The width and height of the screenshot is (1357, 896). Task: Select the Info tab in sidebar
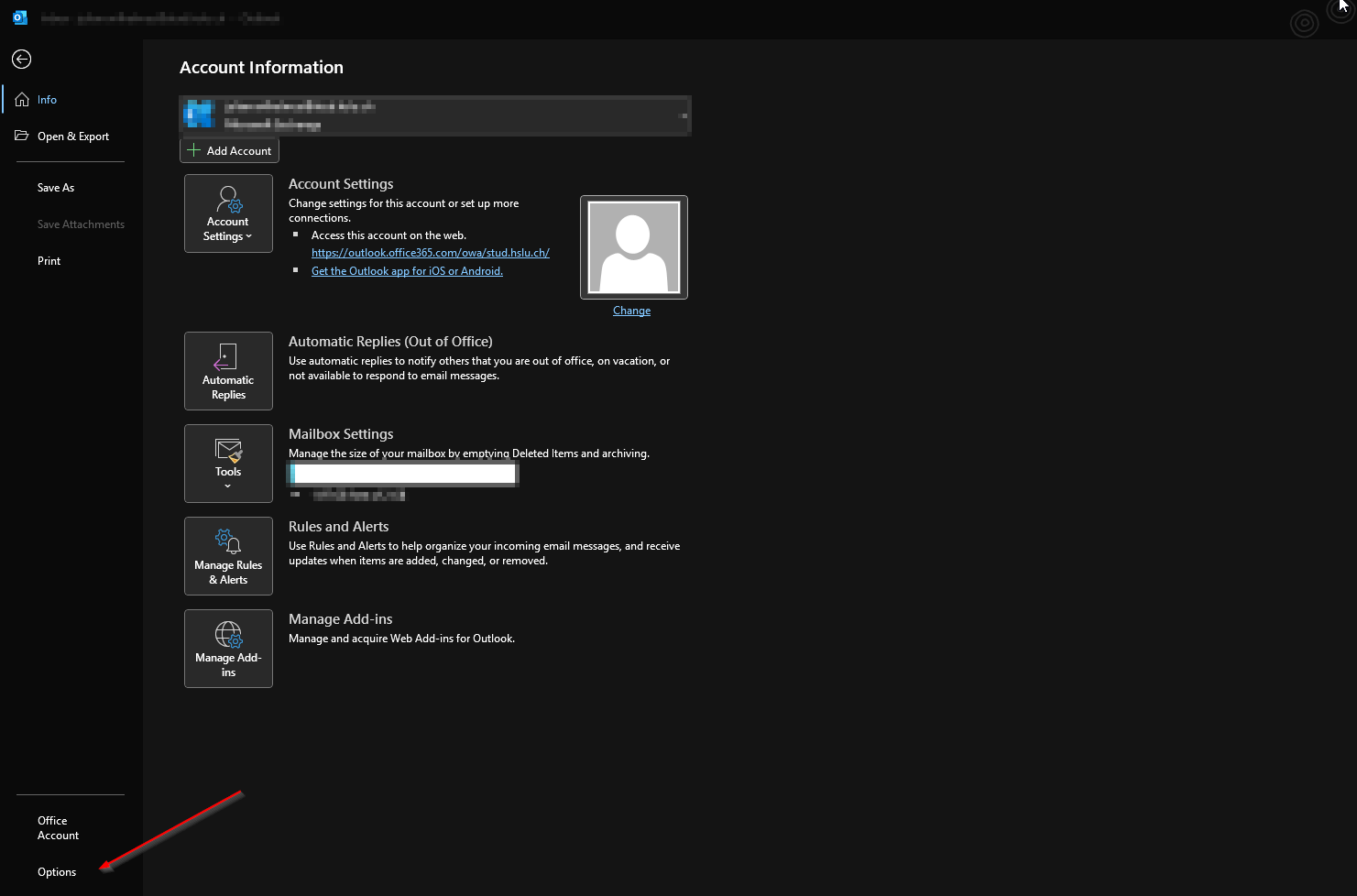click(x=47, y=100)
